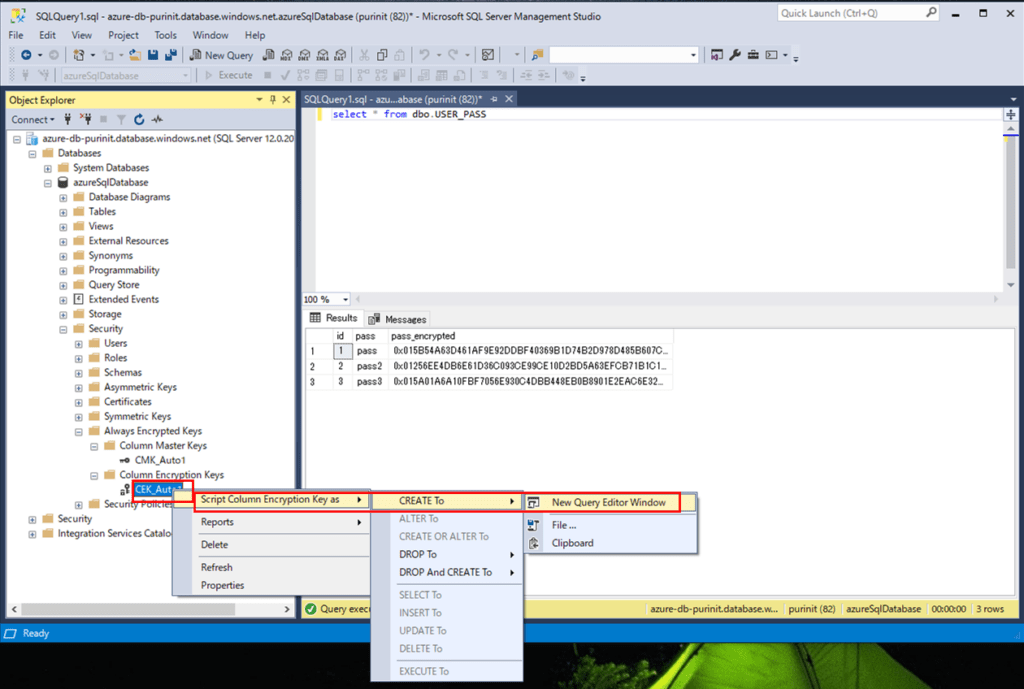Open the zoom 100 % dropdown
Viewport: 1024px width, 689px height.
click(x=345, y=299)
